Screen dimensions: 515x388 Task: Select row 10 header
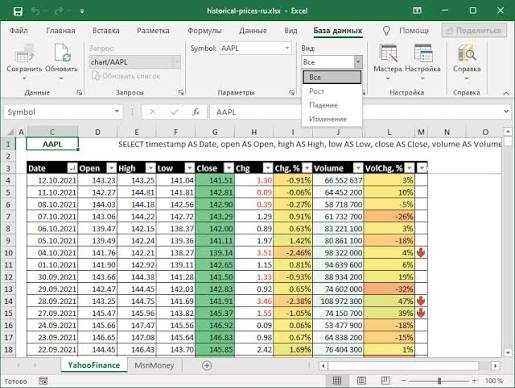tap(8, 253)
